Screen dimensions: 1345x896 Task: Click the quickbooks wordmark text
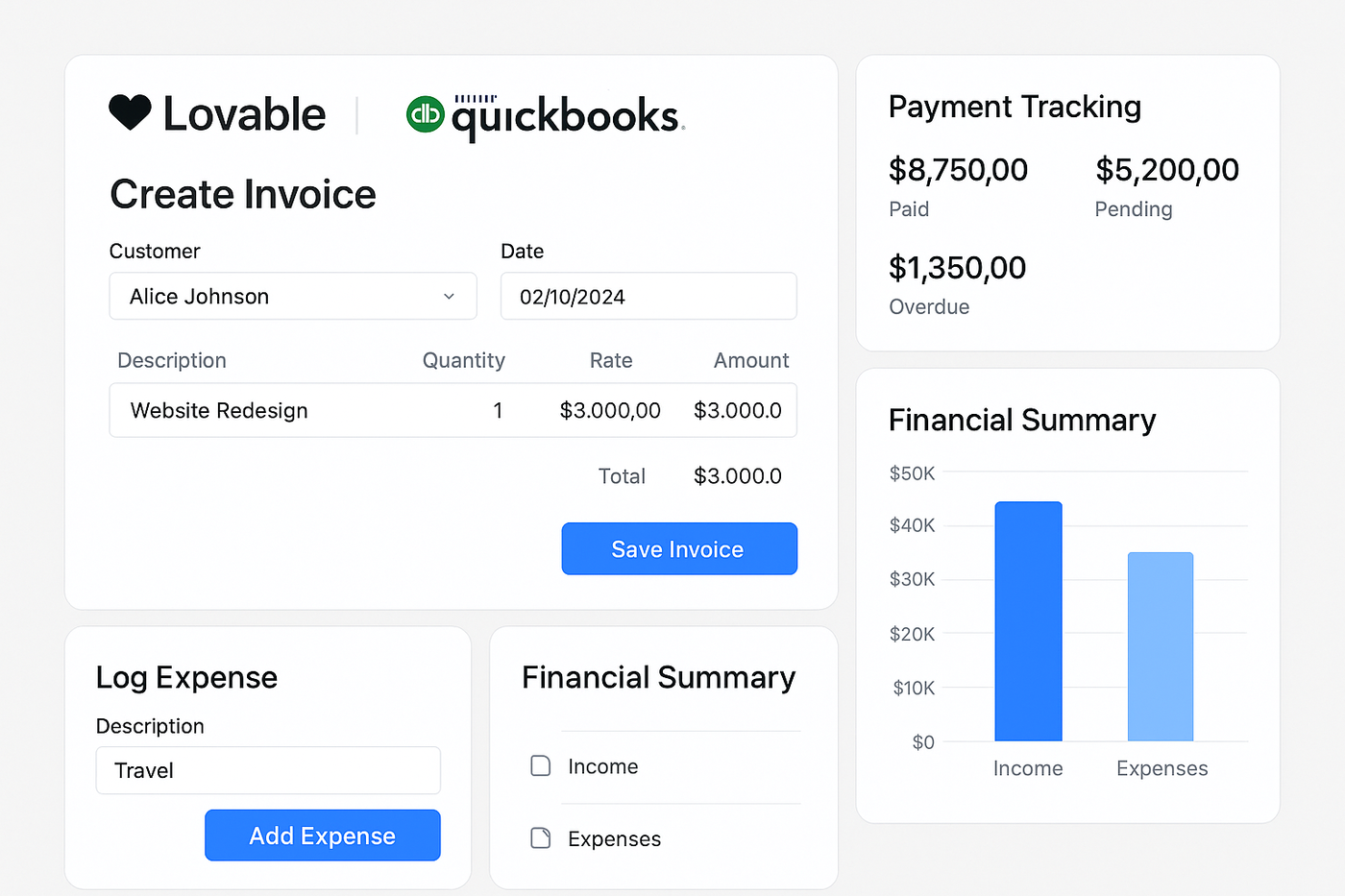point(568,117)
